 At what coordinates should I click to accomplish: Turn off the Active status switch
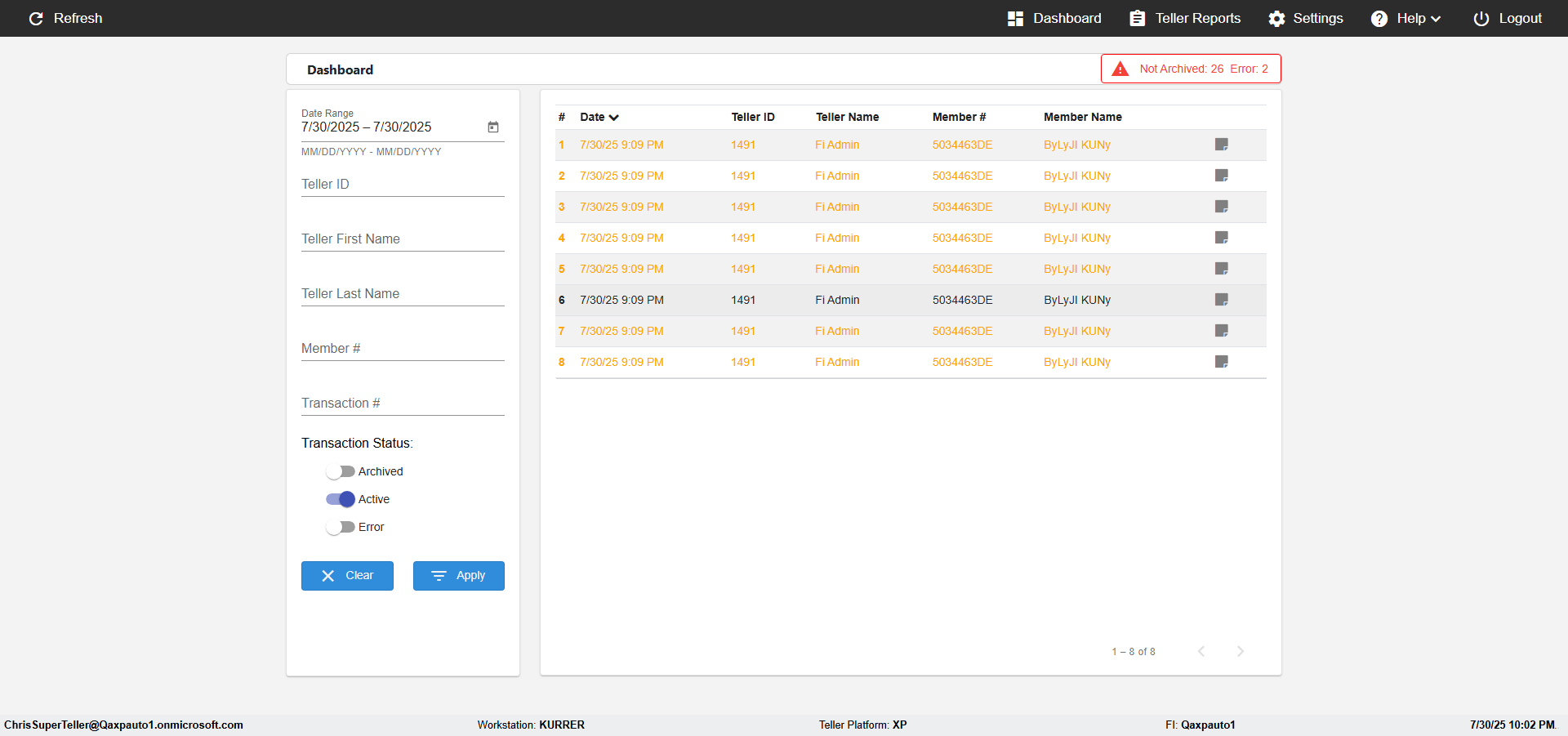(x=340, y=499)
